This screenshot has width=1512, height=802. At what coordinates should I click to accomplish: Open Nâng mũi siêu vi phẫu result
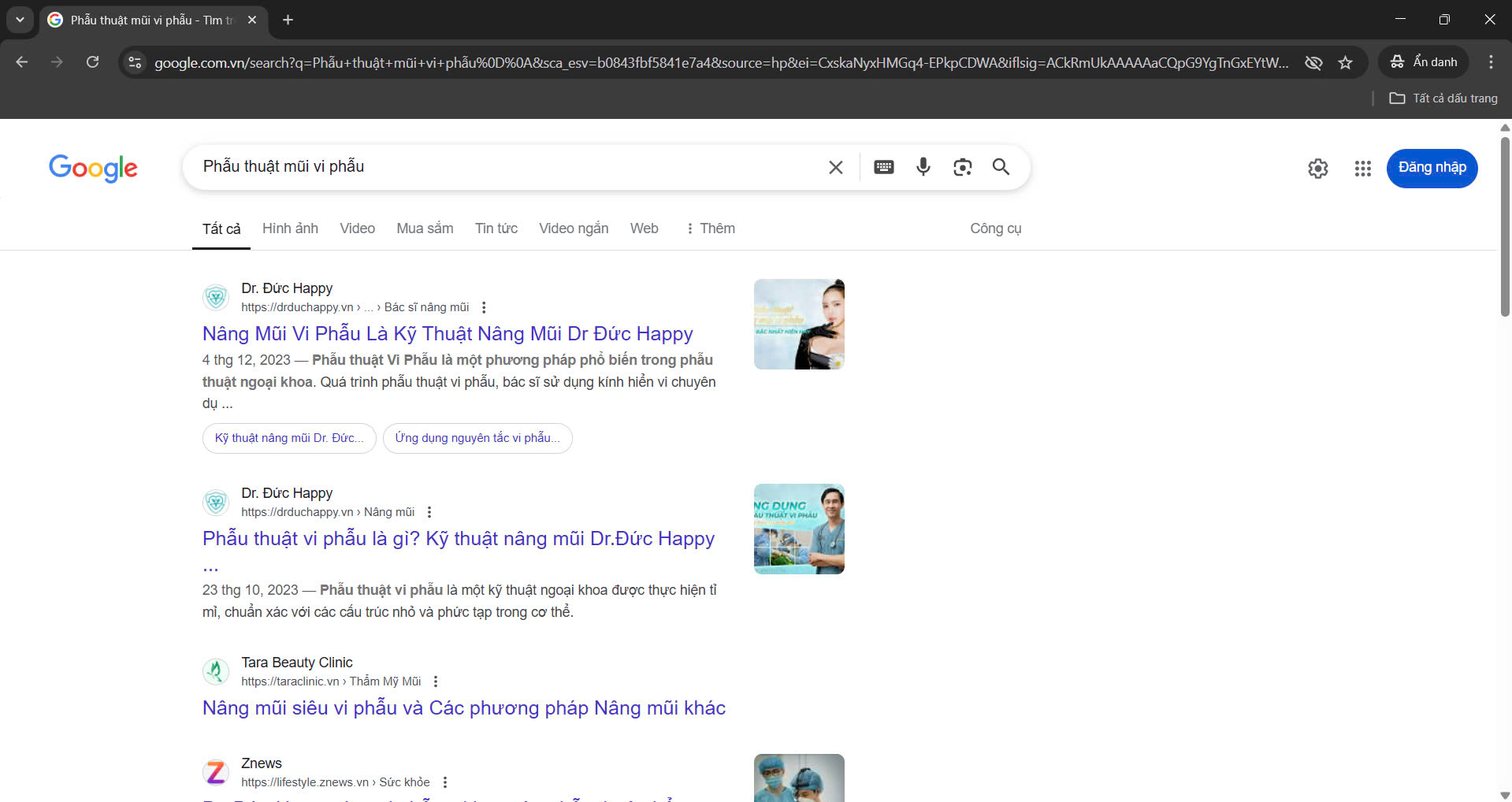tap(464, 708)
